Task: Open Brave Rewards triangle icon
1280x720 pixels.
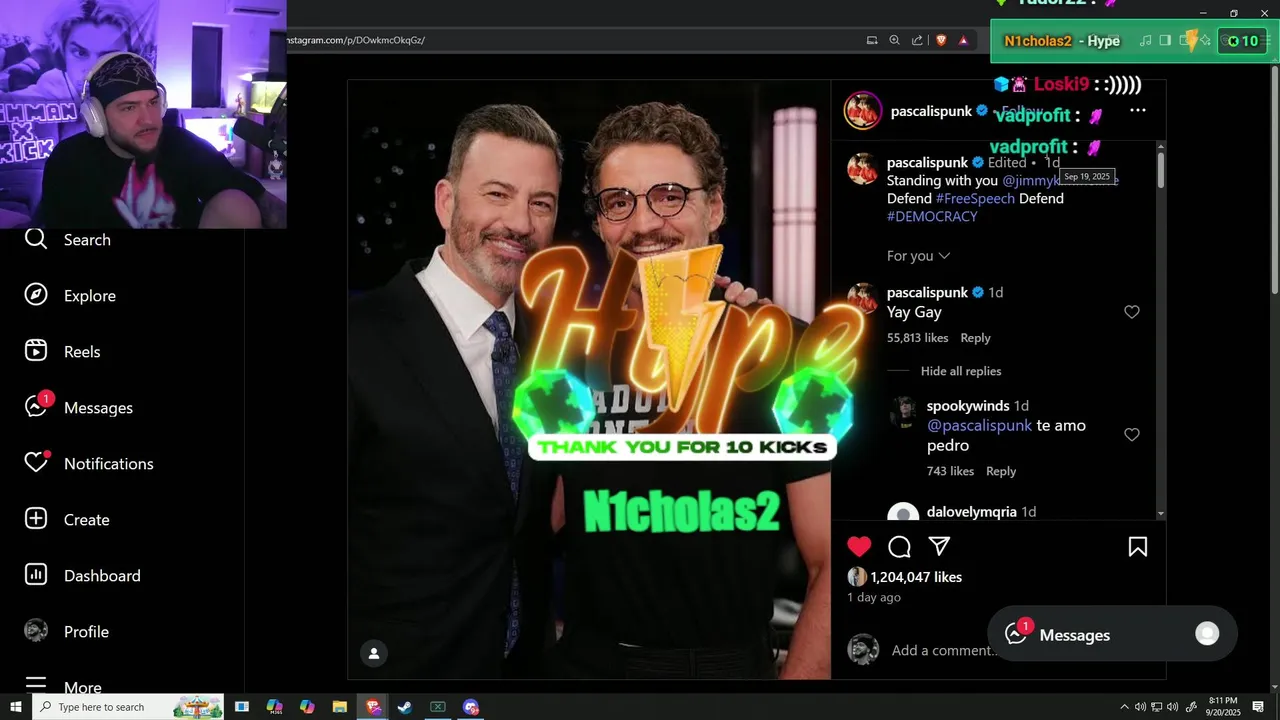Action: 964,40
